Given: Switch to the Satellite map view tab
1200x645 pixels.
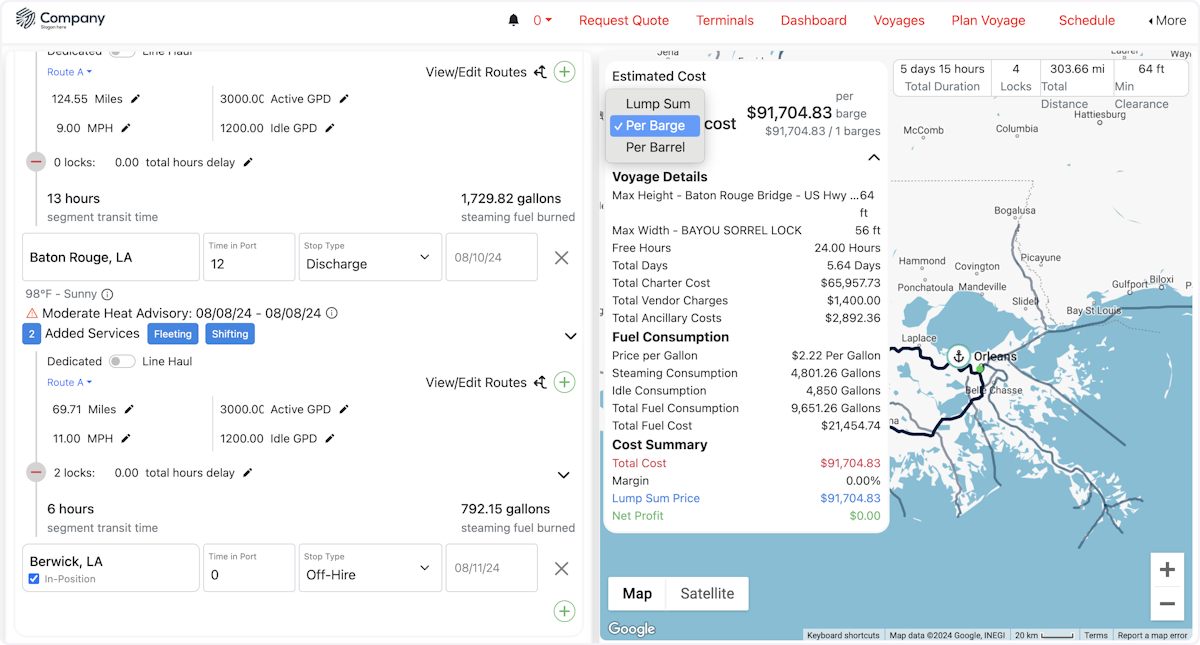Looking at the screenshot, I should tap(706, 593).
